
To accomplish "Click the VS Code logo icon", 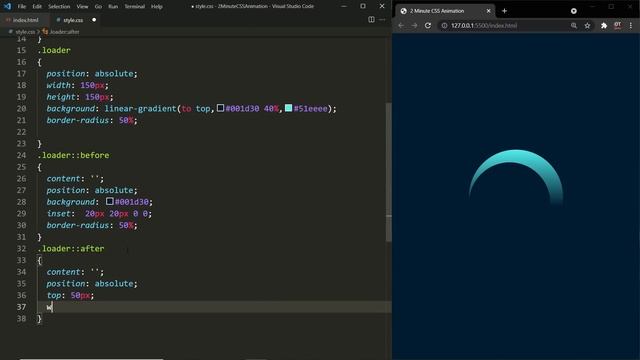I will pos(7,7).
